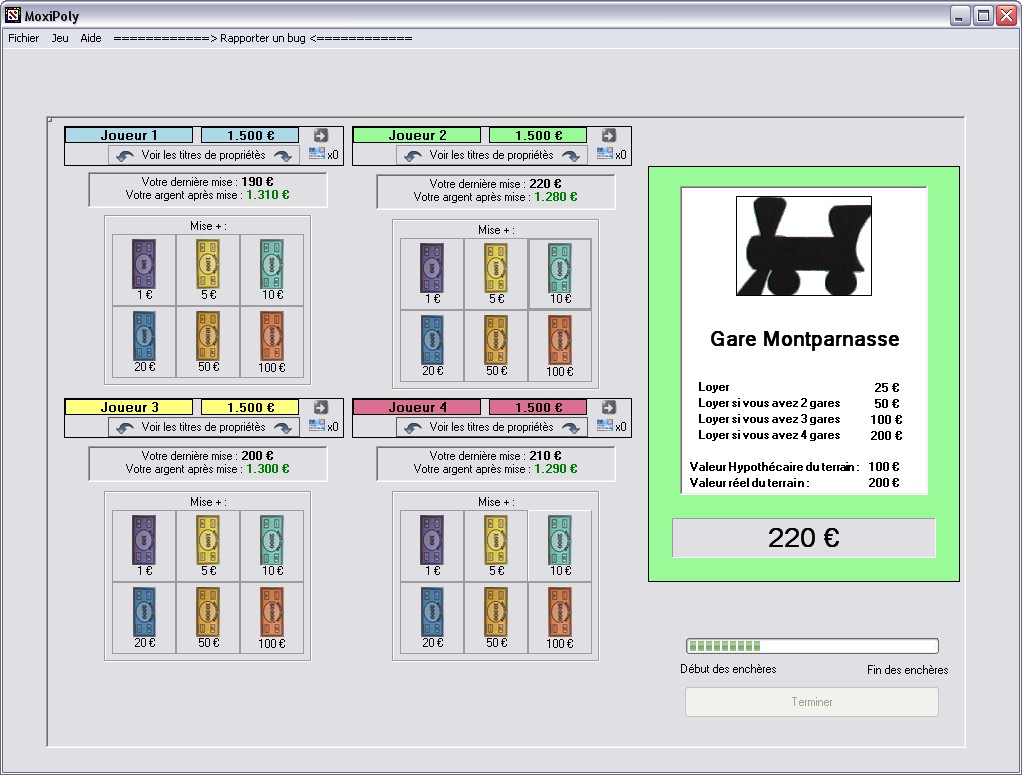The width and height of the screenshot is (1022, 775).
Task: Open the Fichier menu
Action: click(x=23, y=38)
